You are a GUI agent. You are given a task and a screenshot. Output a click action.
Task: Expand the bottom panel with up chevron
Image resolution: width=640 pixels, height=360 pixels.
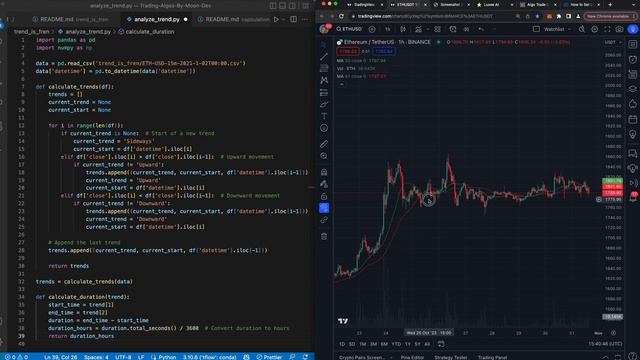[x=606, y=357]
